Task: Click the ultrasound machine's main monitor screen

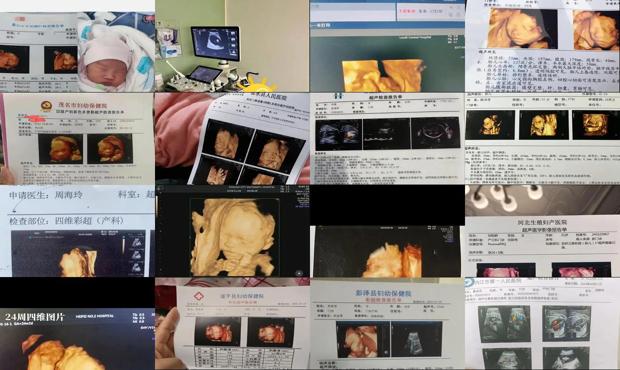Action: pos(215,43)
